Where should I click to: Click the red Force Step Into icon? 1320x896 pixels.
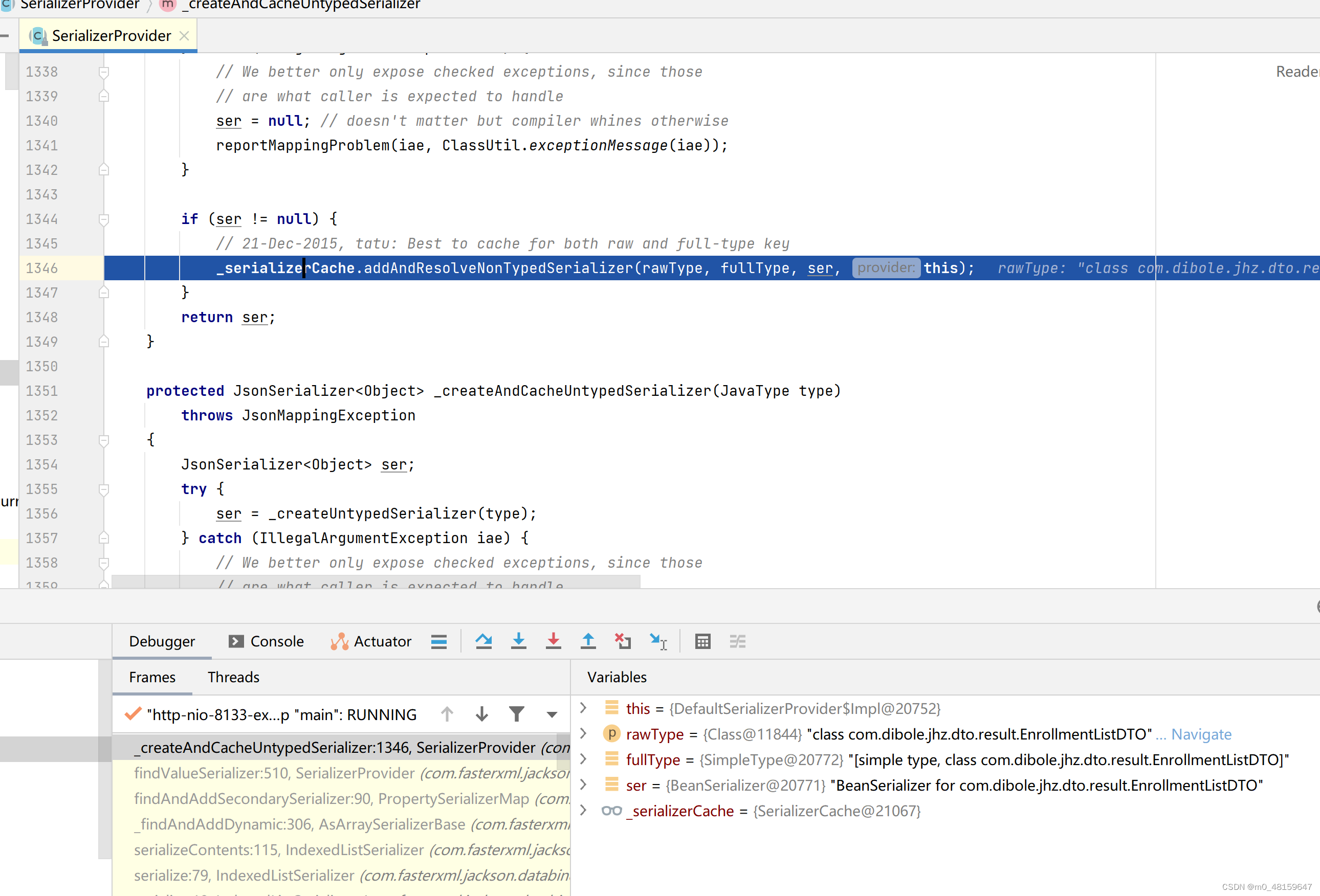tap(553, 641)
